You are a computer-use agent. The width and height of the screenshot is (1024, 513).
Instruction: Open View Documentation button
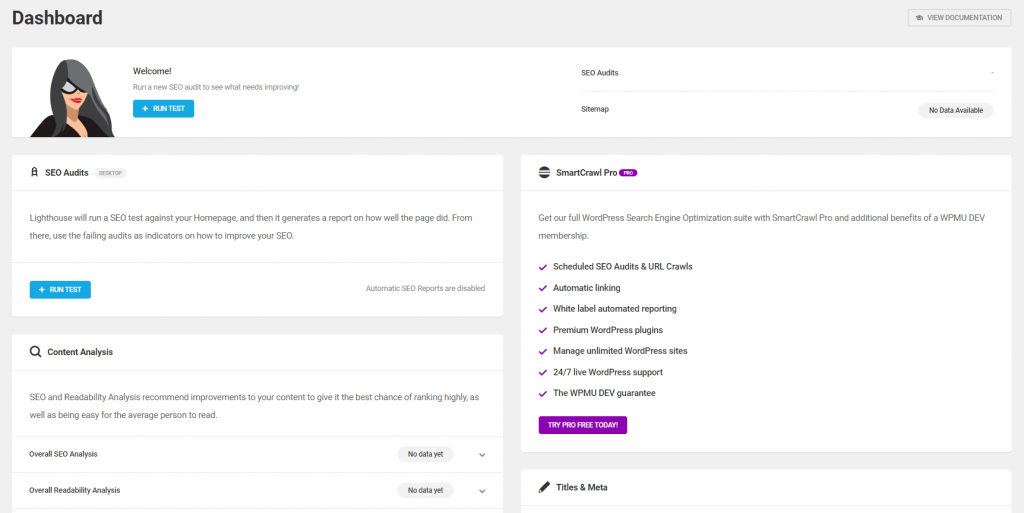click(959, 18)
